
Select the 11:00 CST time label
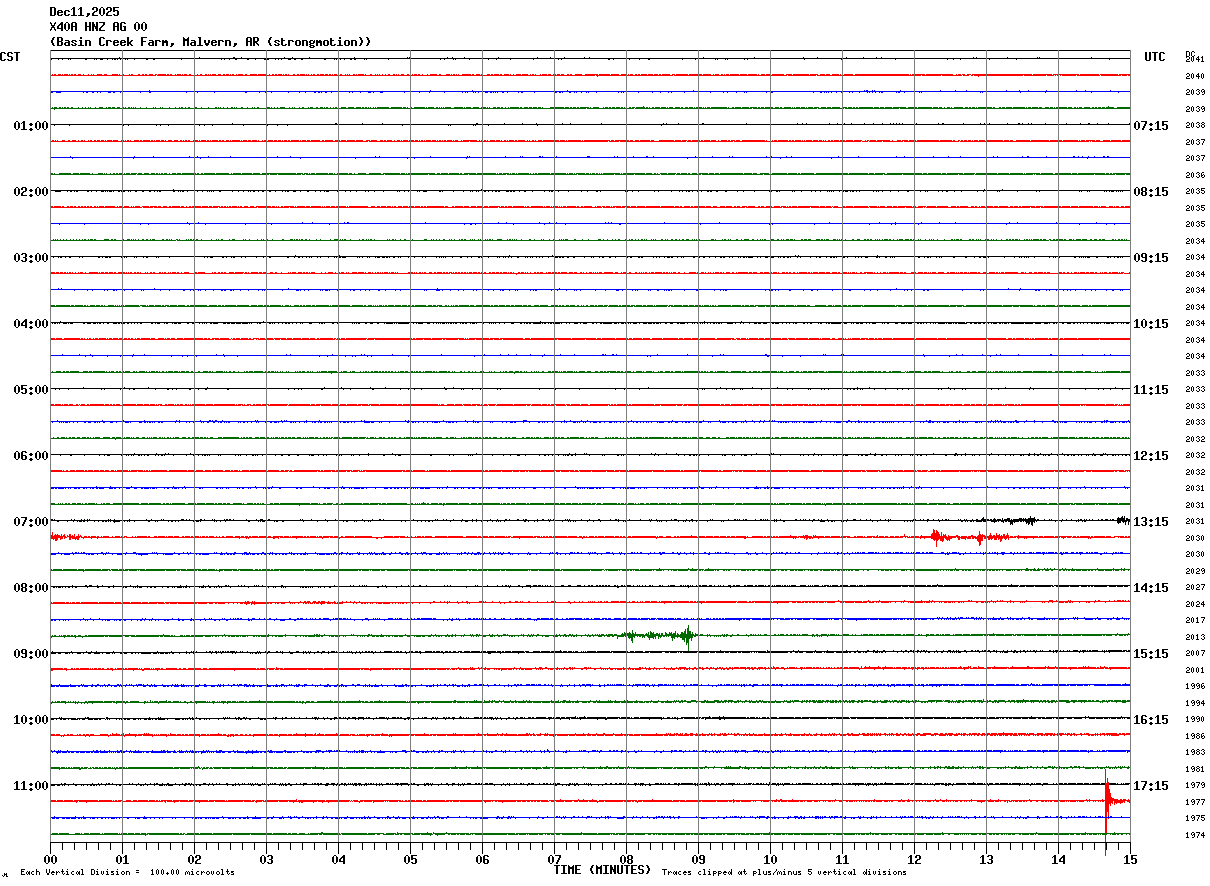(31, 786)
